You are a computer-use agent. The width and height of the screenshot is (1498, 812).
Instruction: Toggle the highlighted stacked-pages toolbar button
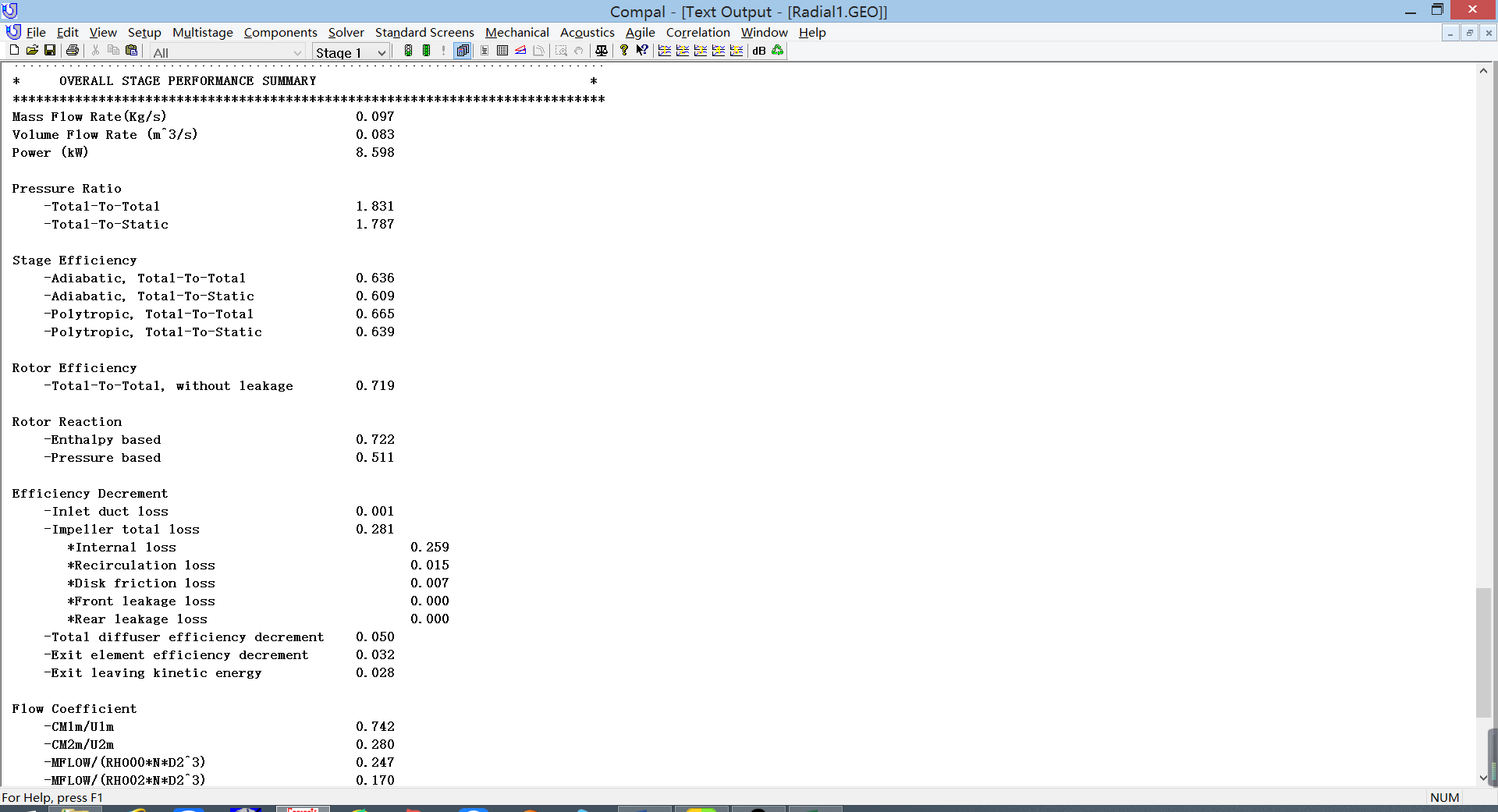coord(463,51)
